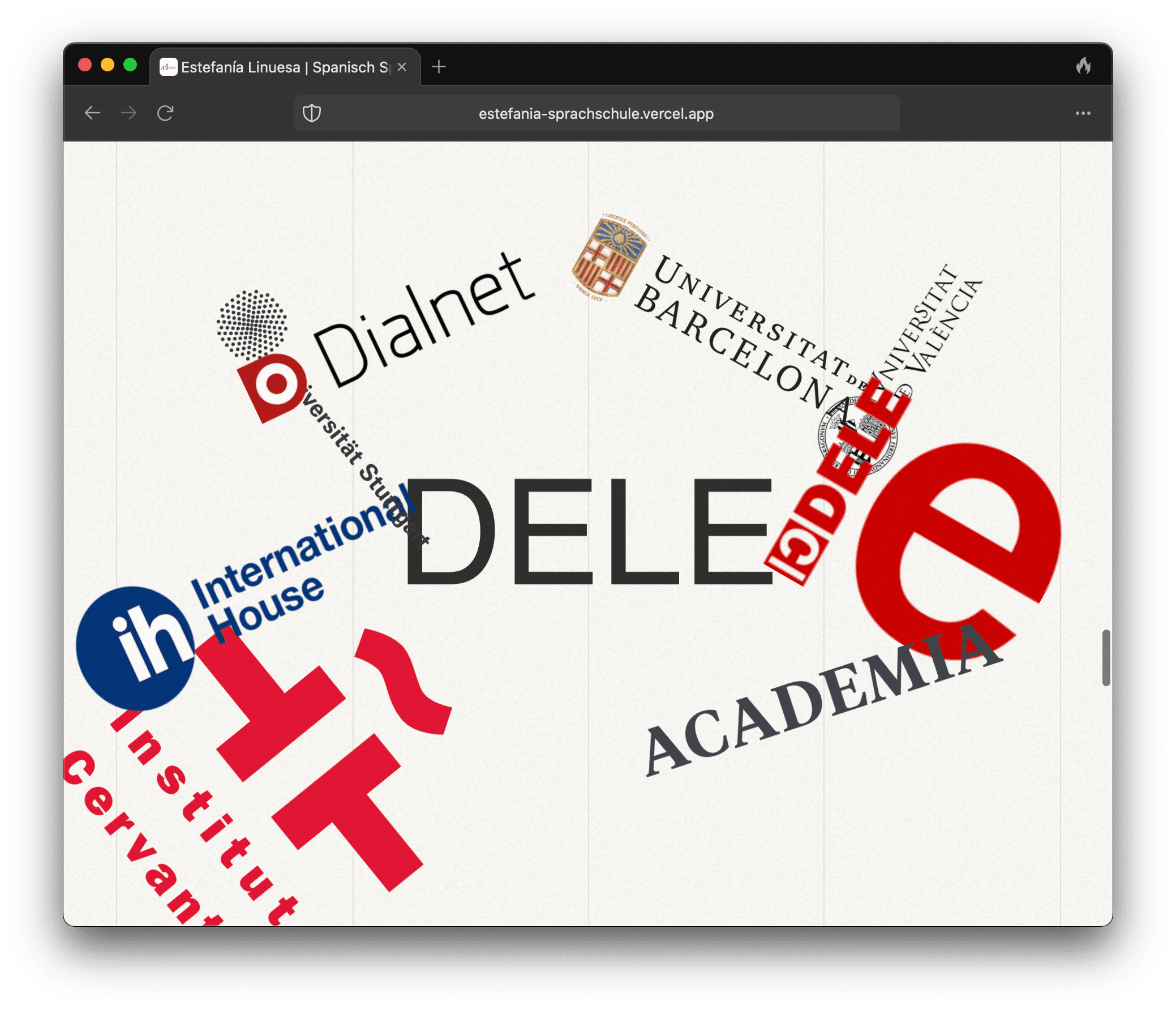The image size is (1176, 1010).
Task: Click the page vertical scrollbar thumb
Action: click(x=1106, y=657)
